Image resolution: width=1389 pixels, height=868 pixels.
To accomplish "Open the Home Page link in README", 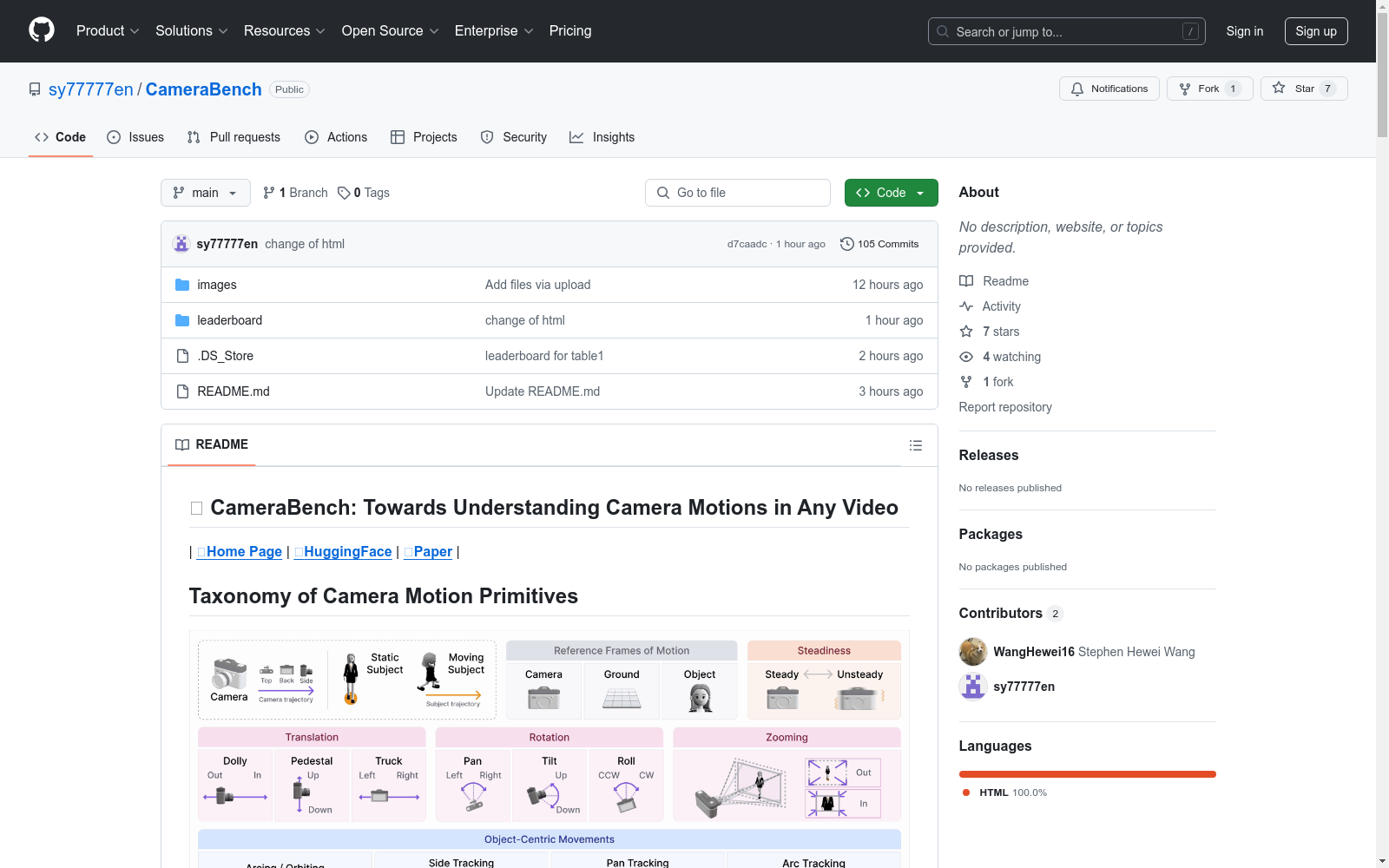I will (240, 552).
